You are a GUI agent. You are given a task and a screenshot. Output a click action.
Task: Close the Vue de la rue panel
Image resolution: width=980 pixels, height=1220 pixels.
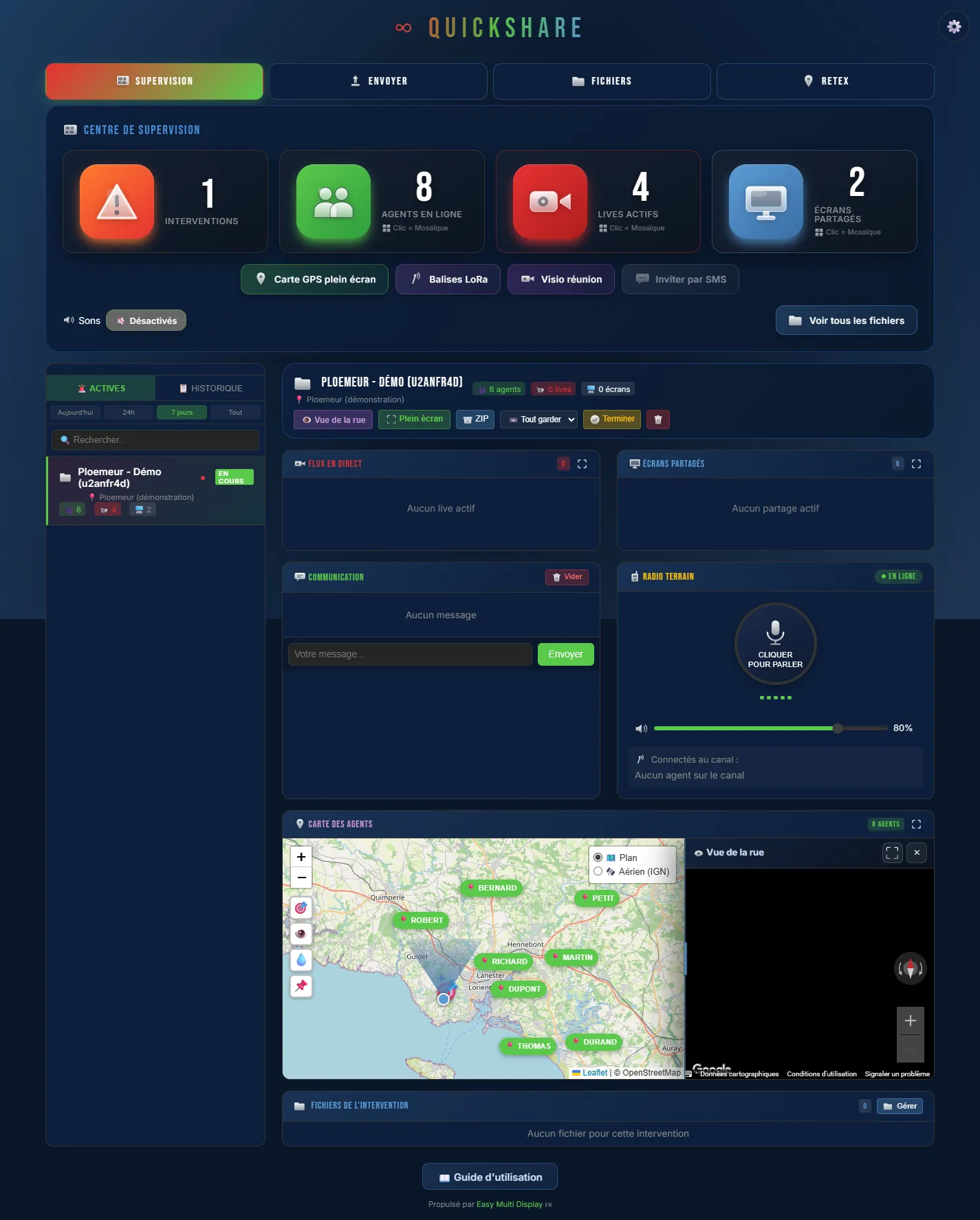pos(917,853)
